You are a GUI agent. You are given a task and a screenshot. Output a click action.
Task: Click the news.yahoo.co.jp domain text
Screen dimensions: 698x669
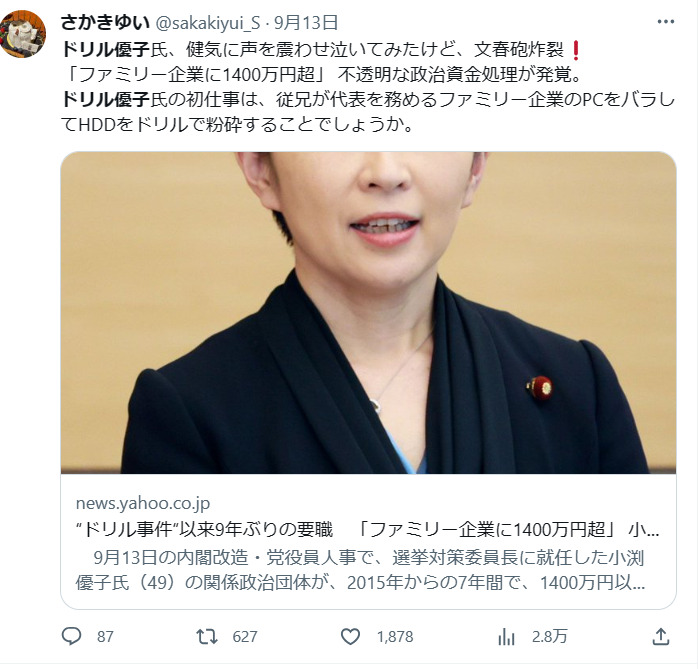coord(143,503)
